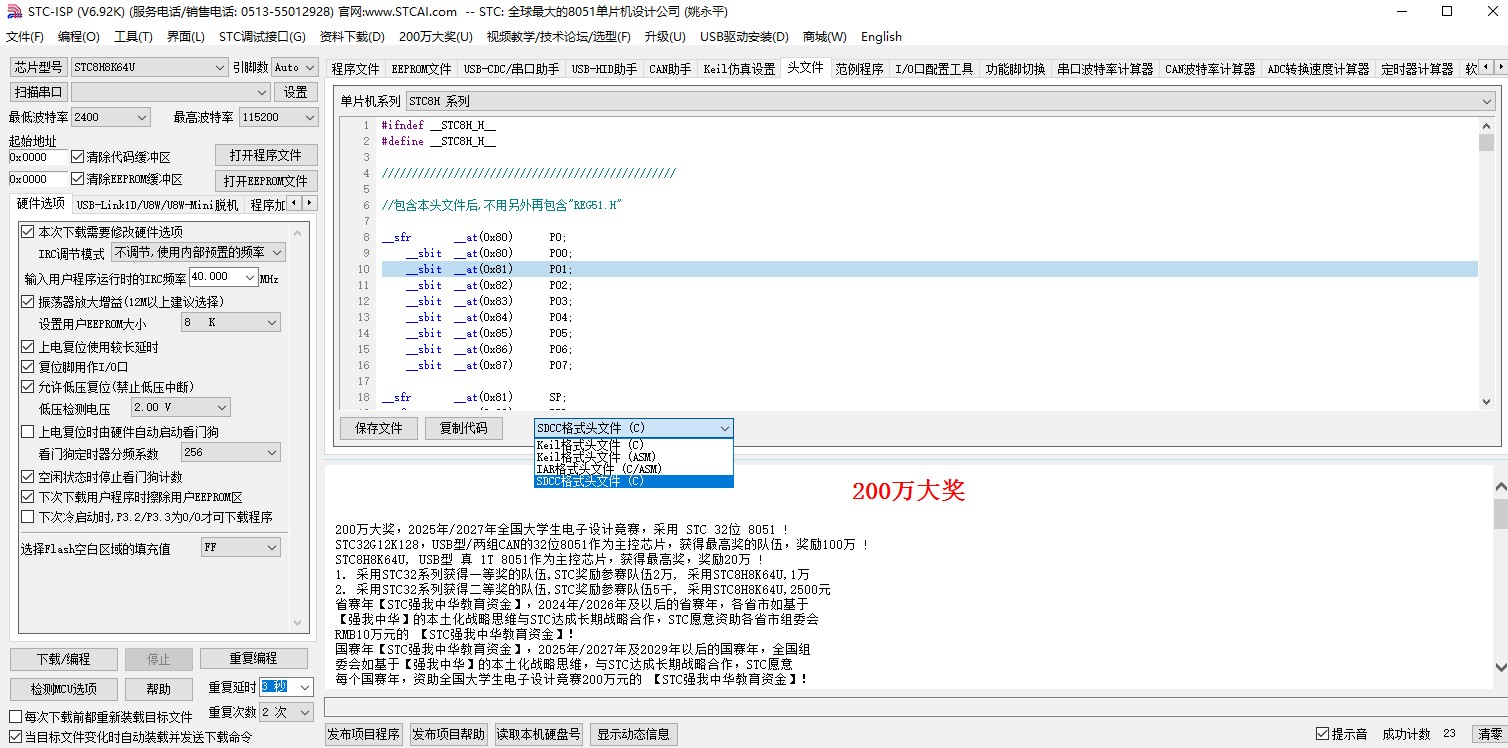The width and height of the screenshot is (1508, 748).
Task: Switch to 串口波特率计算器 tab
Action: [x=1105, y=69]
